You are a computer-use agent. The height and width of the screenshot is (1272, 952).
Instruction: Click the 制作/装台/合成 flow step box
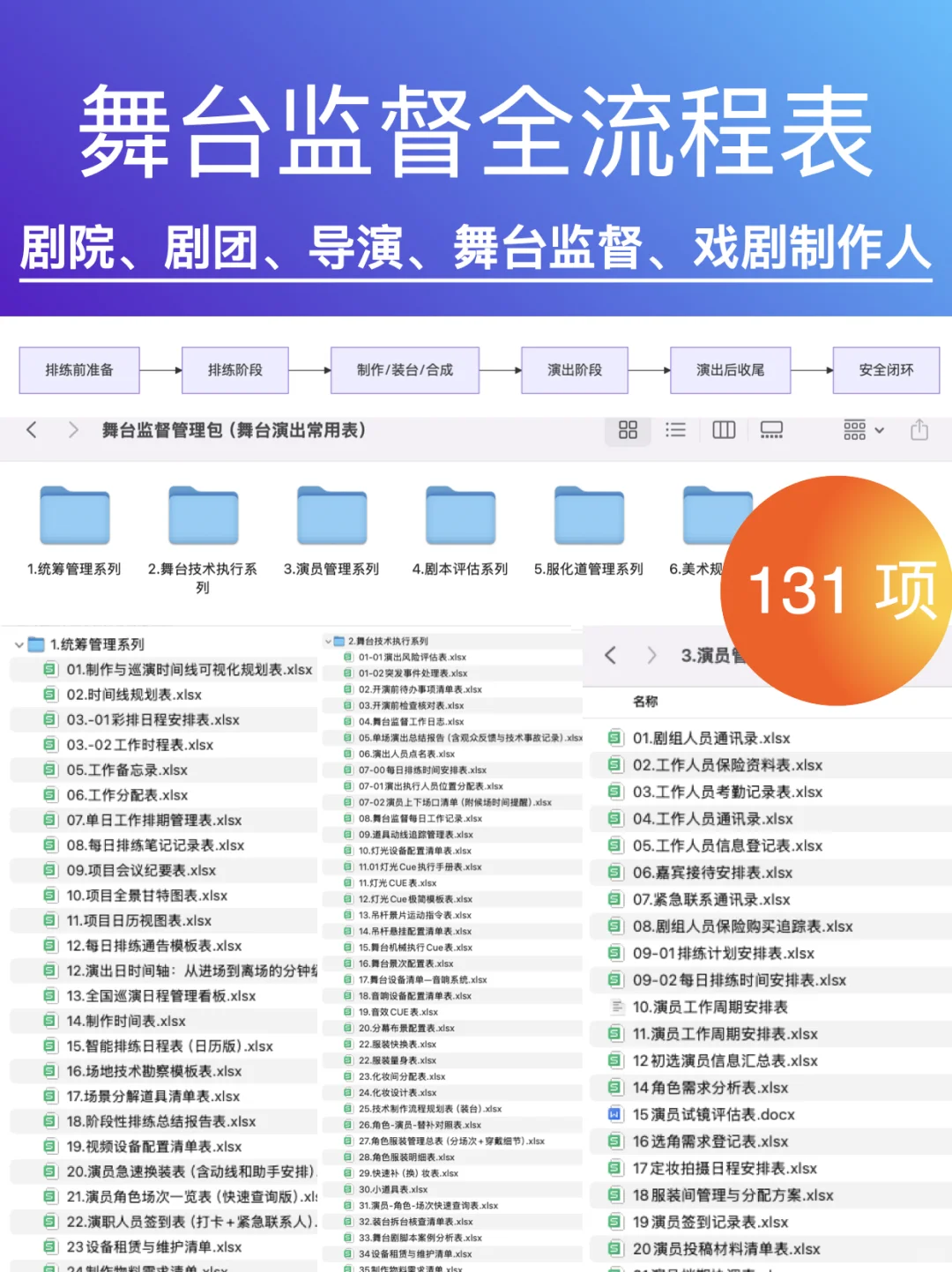point(405,370)
